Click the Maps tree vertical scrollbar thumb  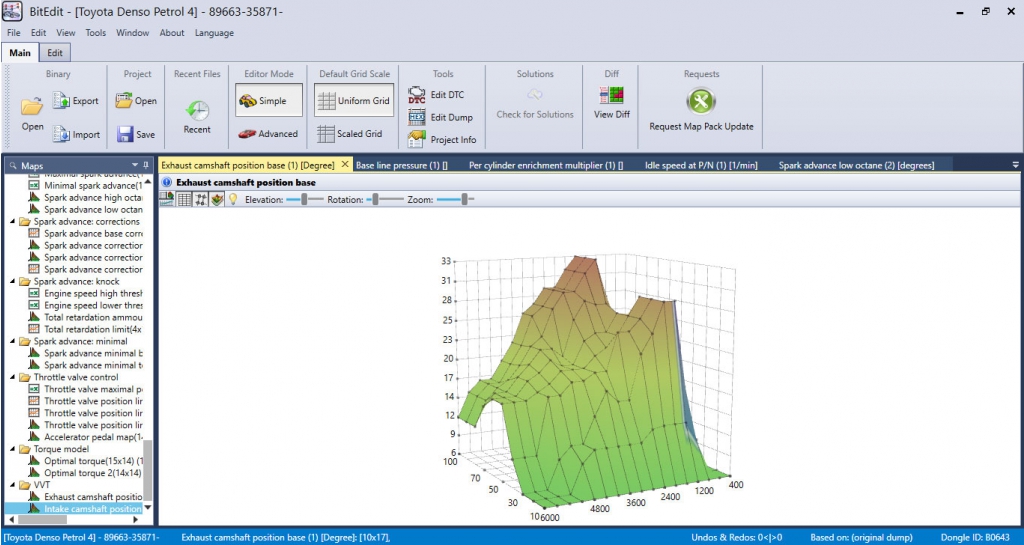(148, 470)
